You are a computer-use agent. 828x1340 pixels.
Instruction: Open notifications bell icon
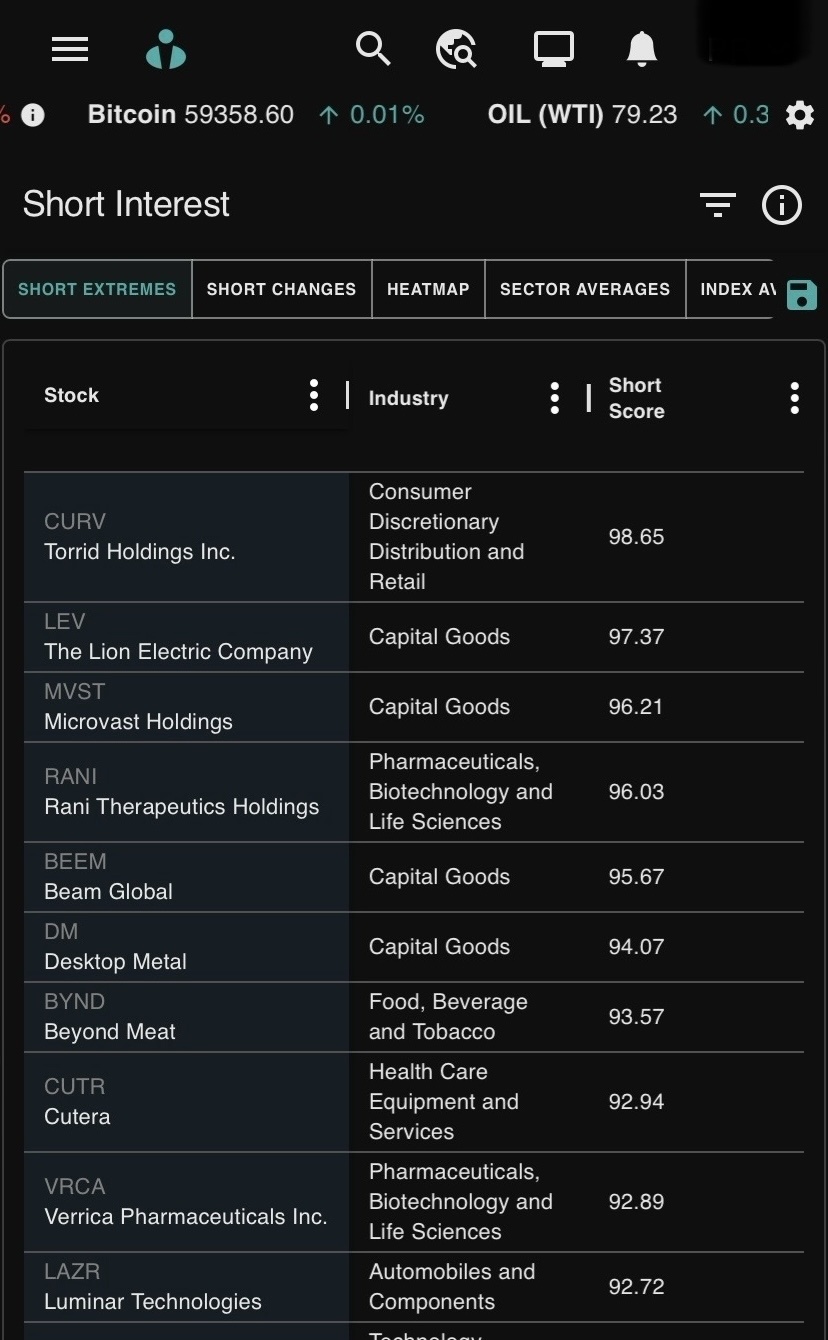click(x=641, y=48)
